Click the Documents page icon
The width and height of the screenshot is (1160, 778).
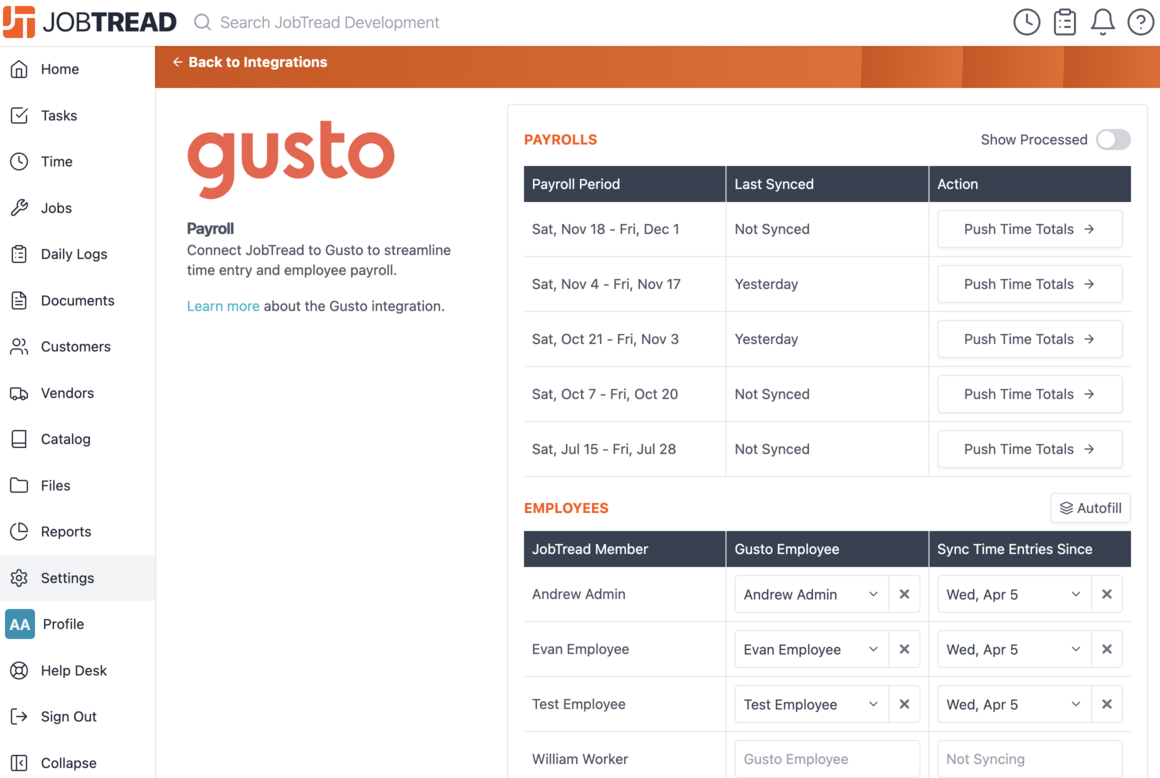[19, 300]
